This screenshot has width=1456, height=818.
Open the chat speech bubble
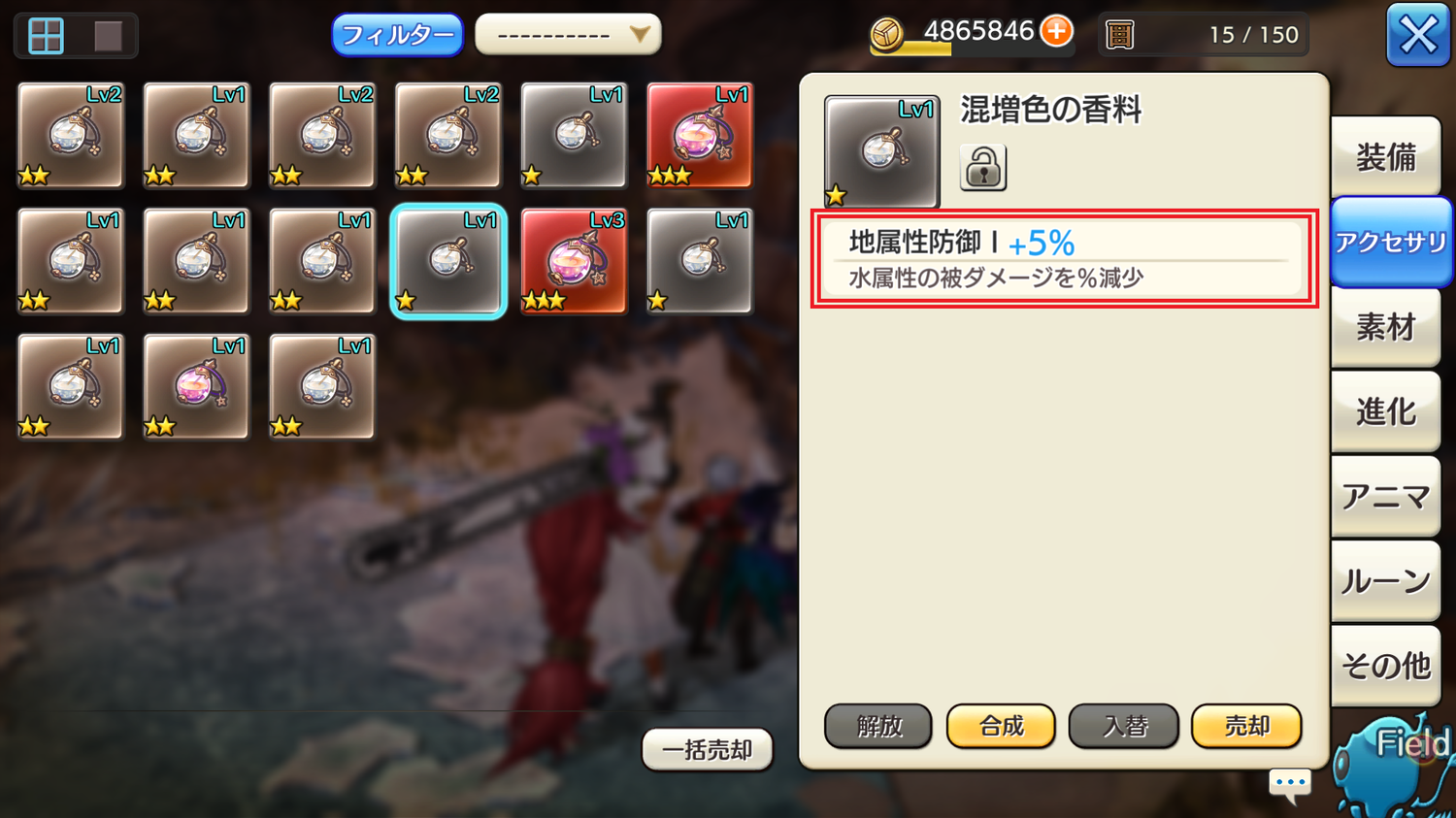(x=1290, y=785)
